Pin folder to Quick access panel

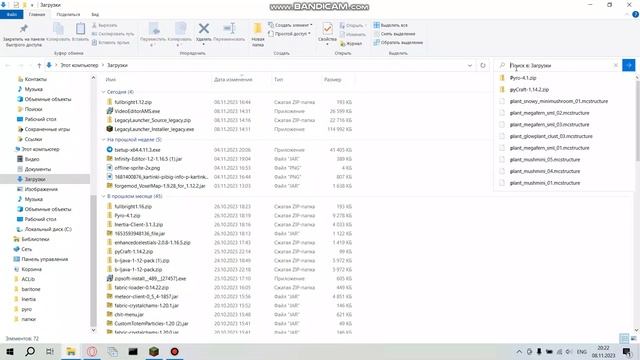click(x=24, y=34)
